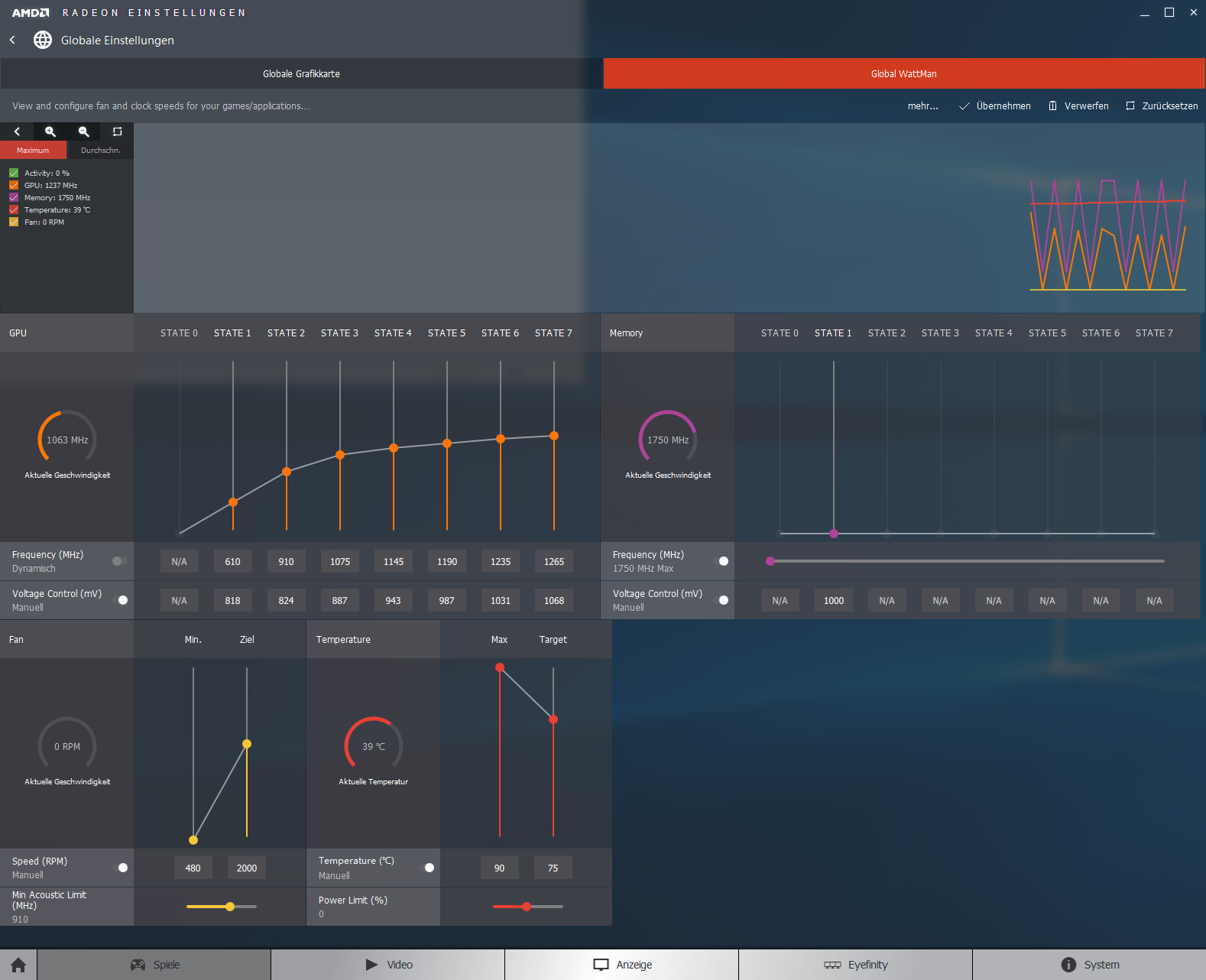Open the Spiele gamepad section
The width and height of the screenshot is (1206, 980).
point(154,965)
